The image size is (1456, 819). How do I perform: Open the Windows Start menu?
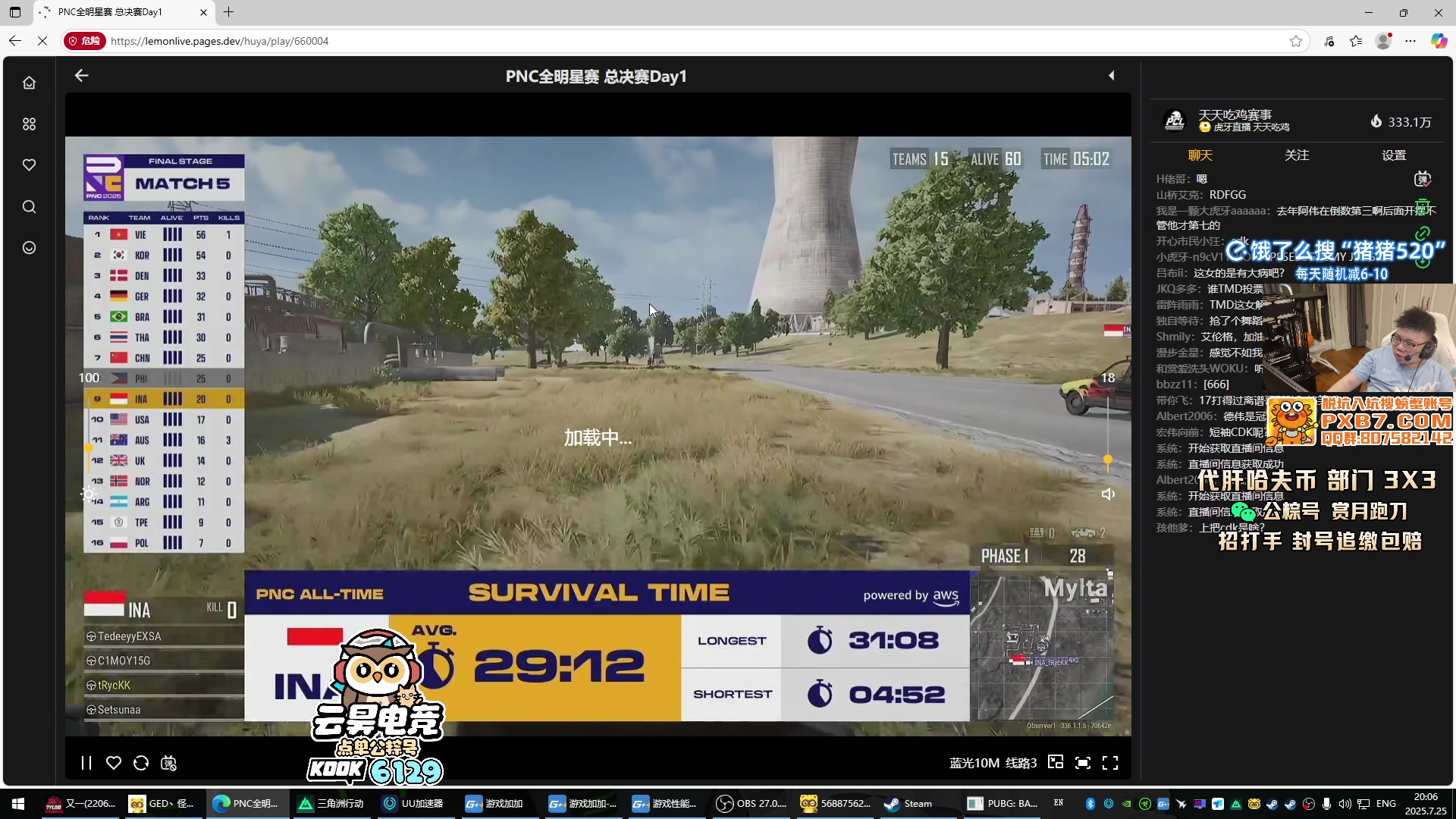[x=18, y=804]
